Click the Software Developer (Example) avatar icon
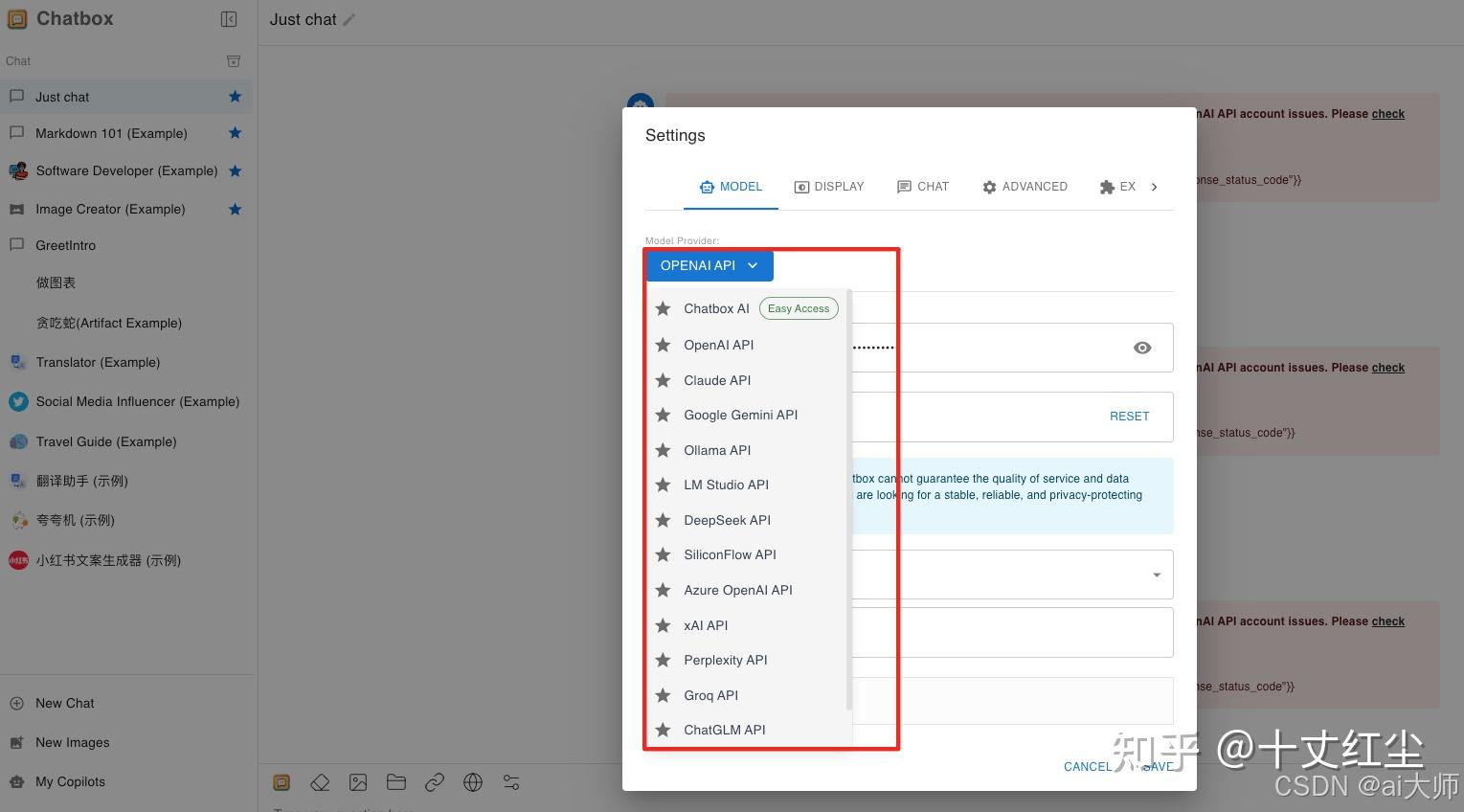Screen dimensions: 1464x812 click(18, 171)
